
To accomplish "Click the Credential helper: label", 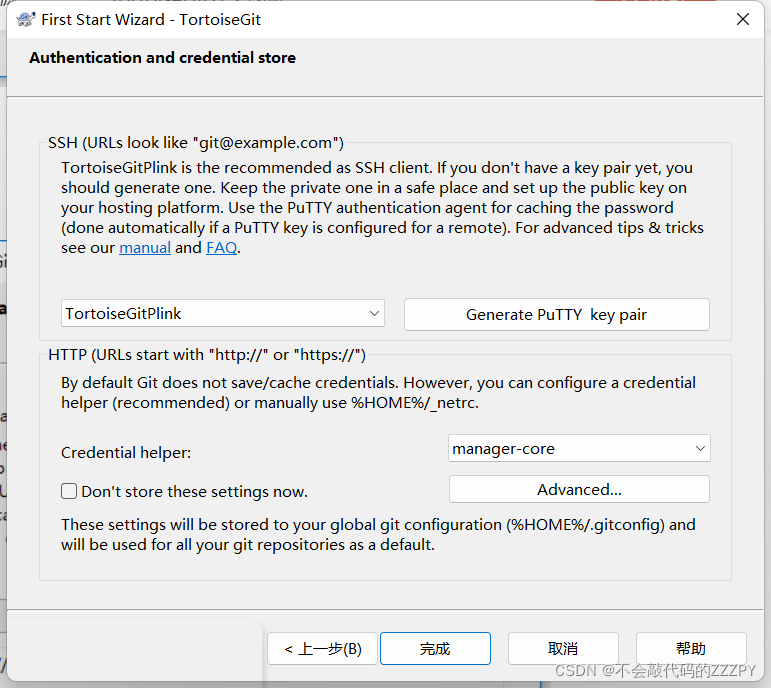I will (126, 452).
